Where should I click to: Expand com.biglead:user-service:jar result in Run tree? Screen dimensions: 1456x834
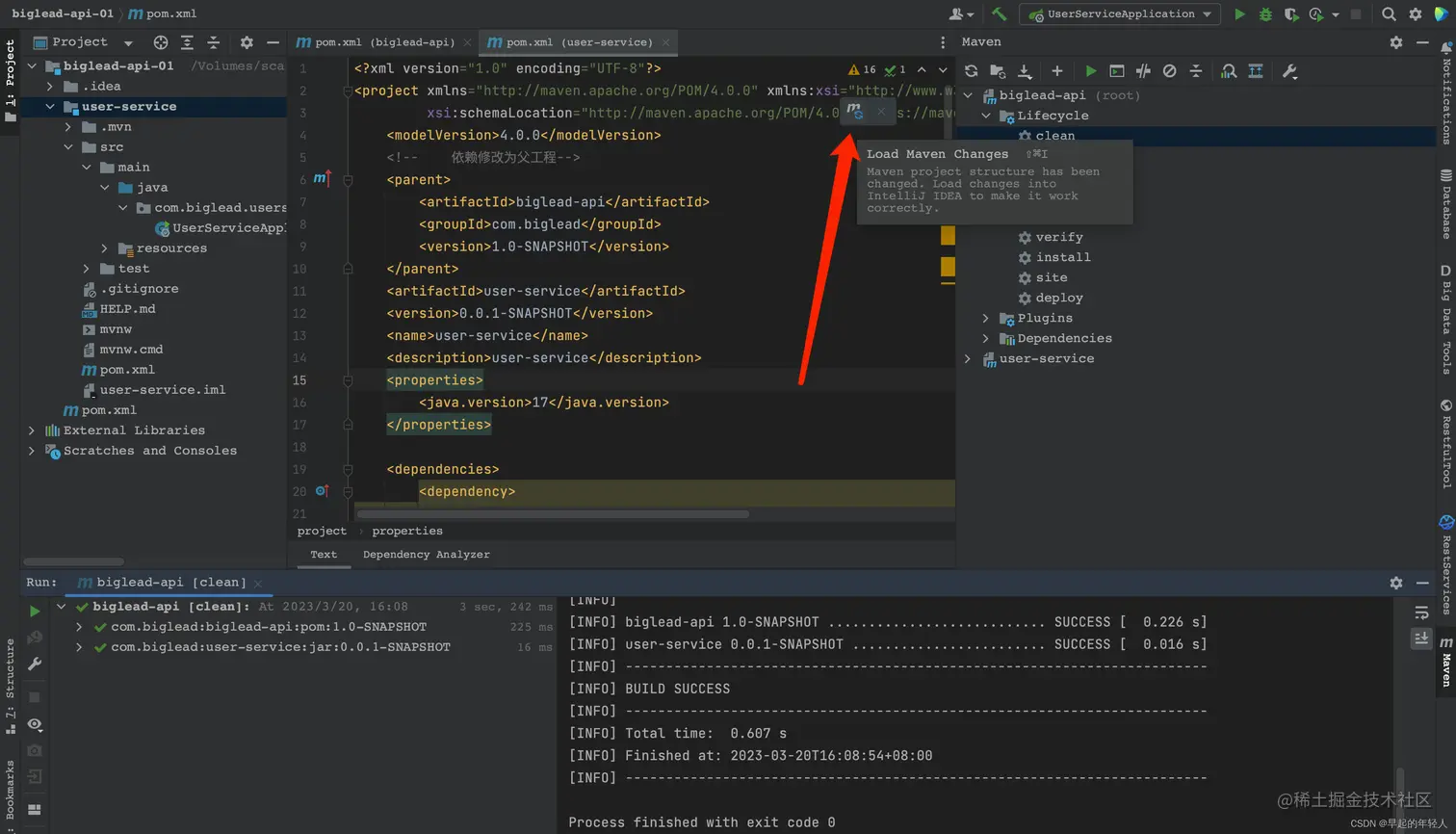coord(79,647)
